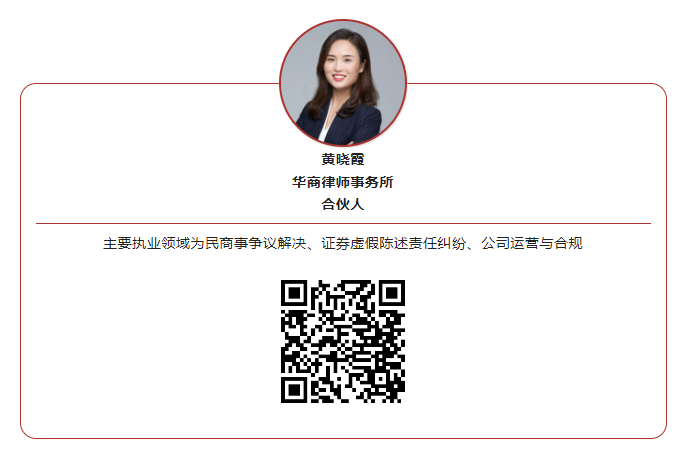Click the QR code image center
Screen dimensions: 686x454
tap(343, 342)
